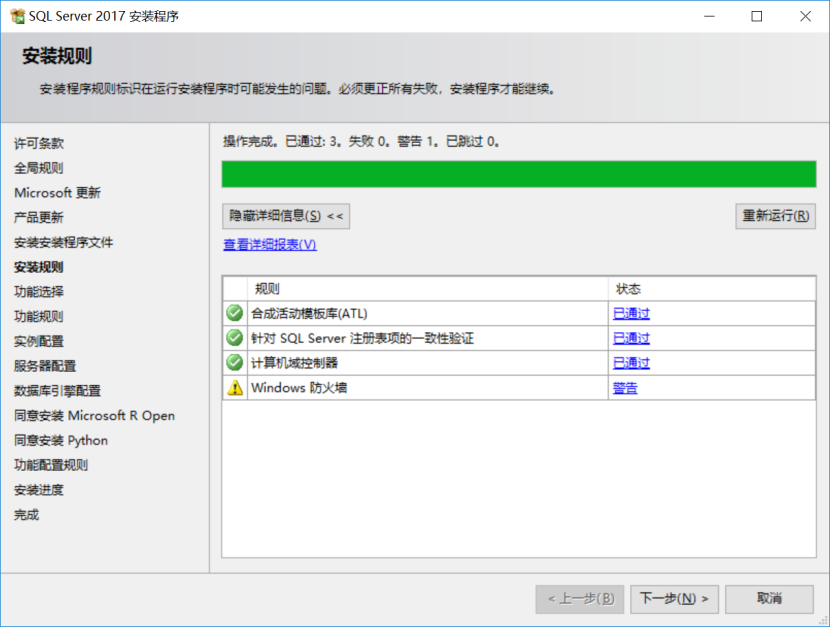This screenshot has height=627, width=830.
Task: Click 已通过 link for 计算机域控制器
Action: 630,363
